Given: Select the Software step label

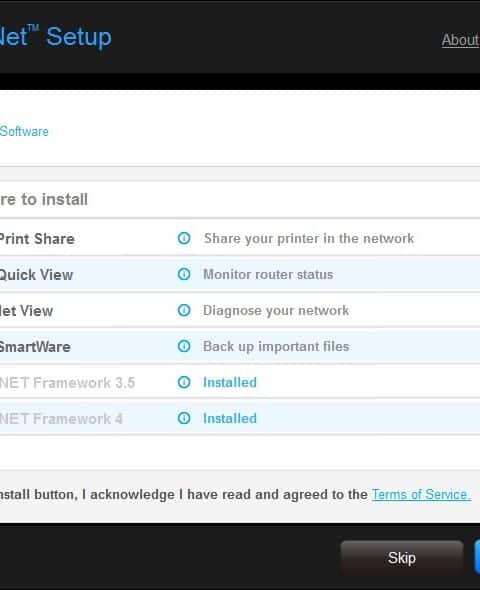Looking at the screenshot, I should 24,131.
